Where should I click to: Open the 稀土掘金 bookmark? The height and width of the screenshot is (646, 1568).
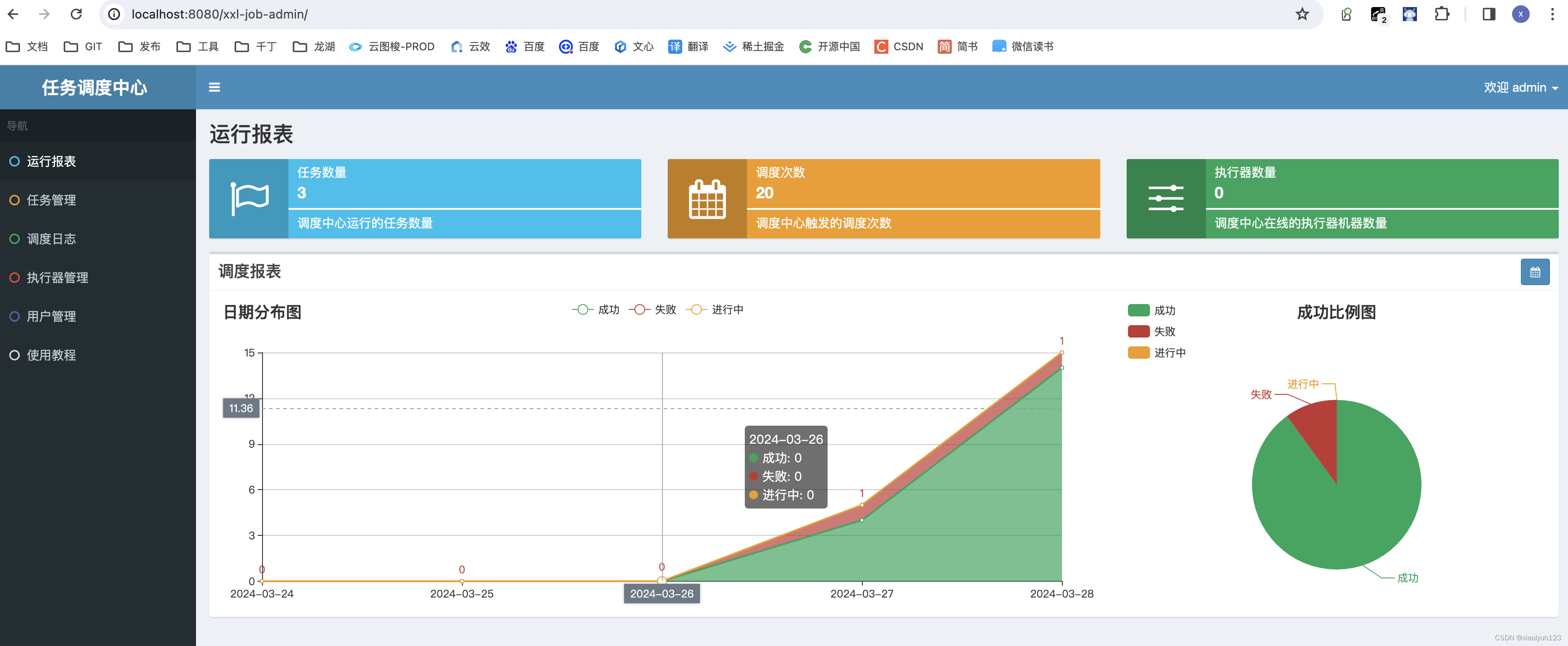tap(754, 46)
